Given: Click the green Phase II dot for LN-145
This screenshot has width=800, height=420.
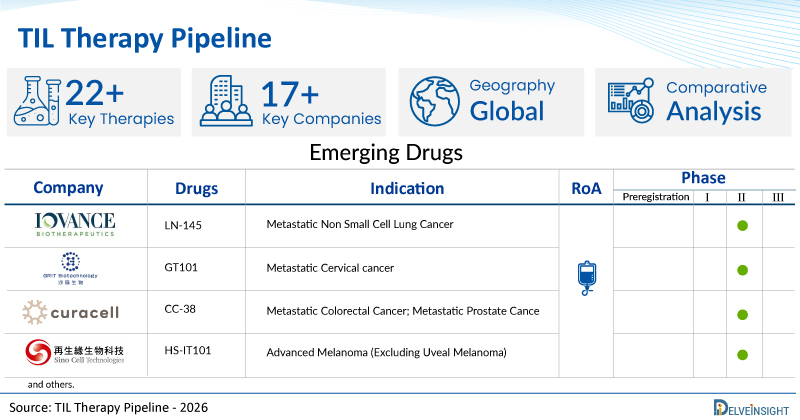Looking at the screenshot, I should coord(742,226).
